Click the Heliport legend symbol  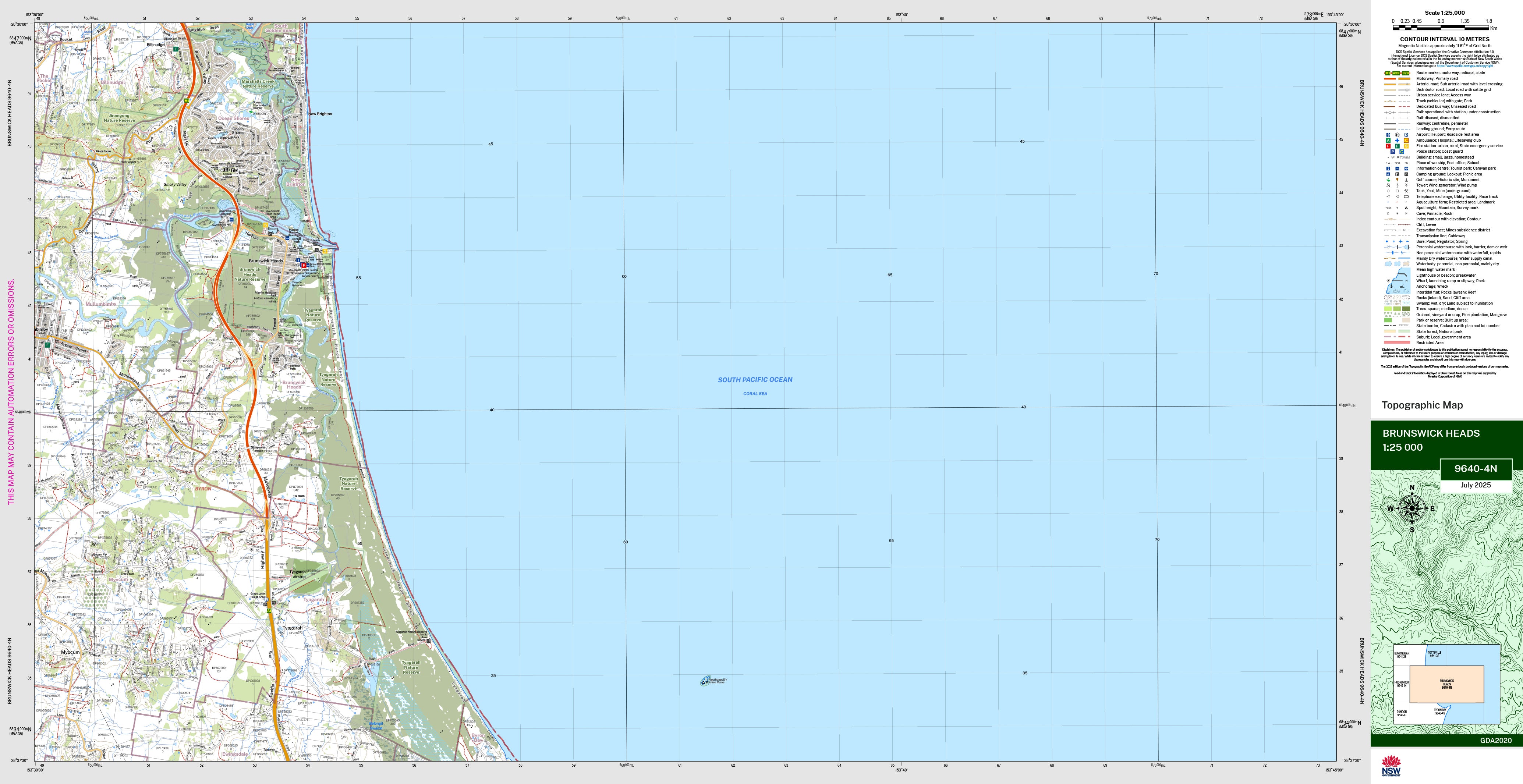click(1398, 135)
